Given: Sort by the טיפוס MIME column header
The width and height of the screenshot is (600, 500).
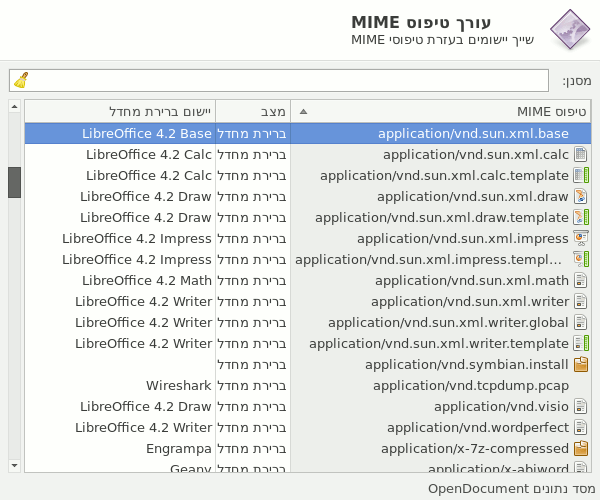Looking at the screenshot, I should [x=442, y=111].
